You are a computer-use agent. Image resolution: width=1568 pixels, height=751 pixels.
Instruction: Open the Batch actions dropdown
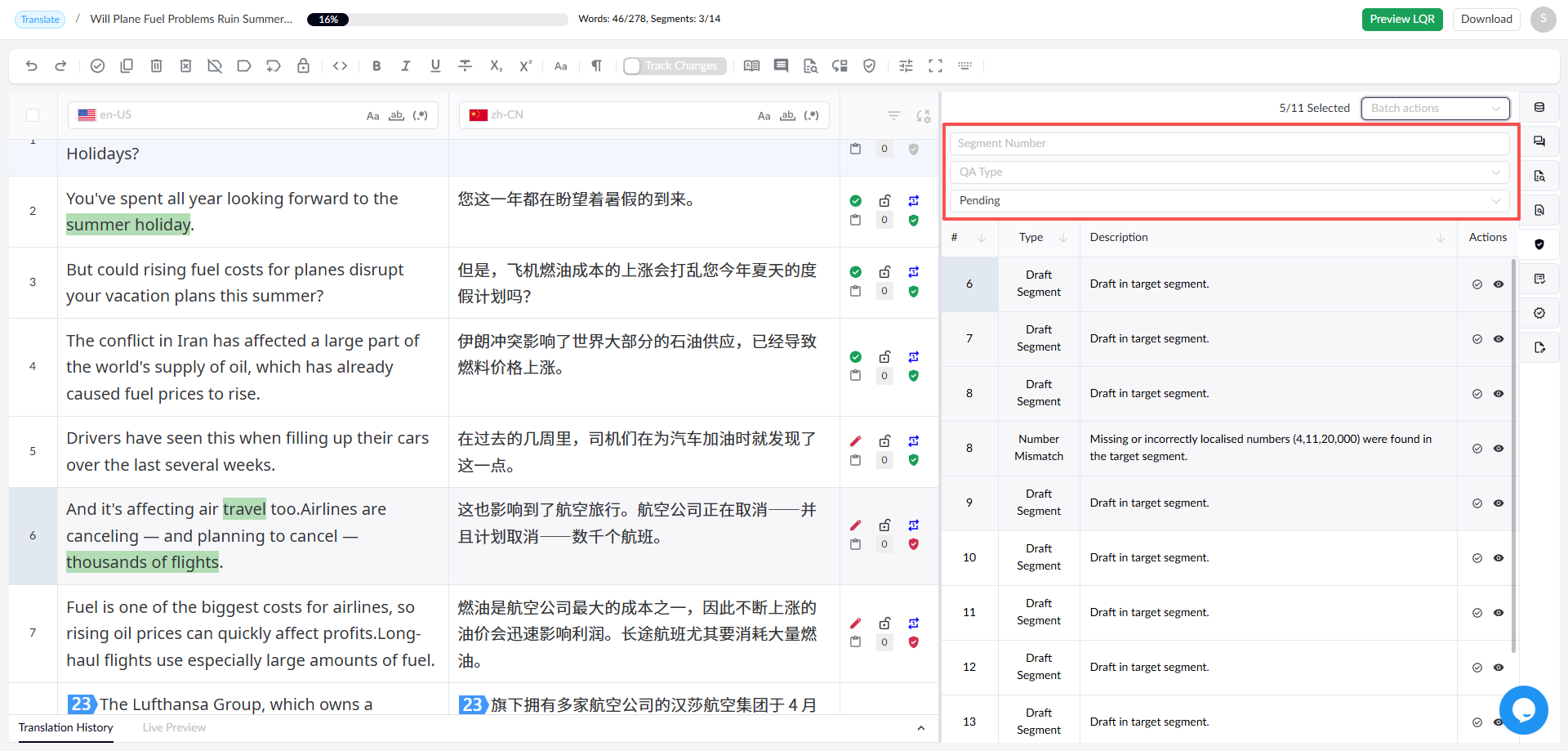[x=1435, y=108]
